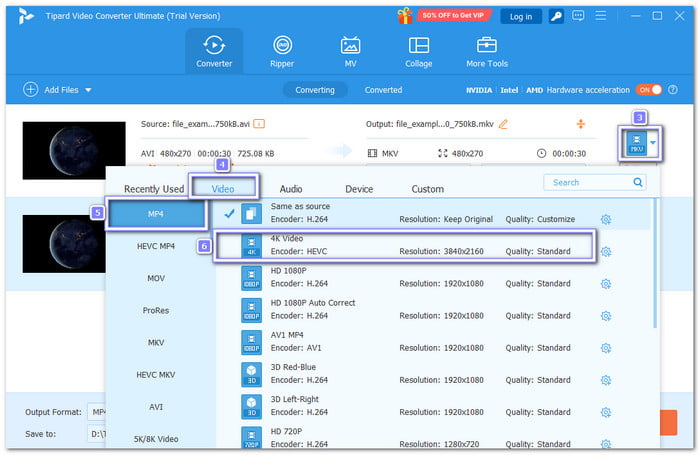
Task: Select MP4 format category
Action: click(x=156, y=214)
